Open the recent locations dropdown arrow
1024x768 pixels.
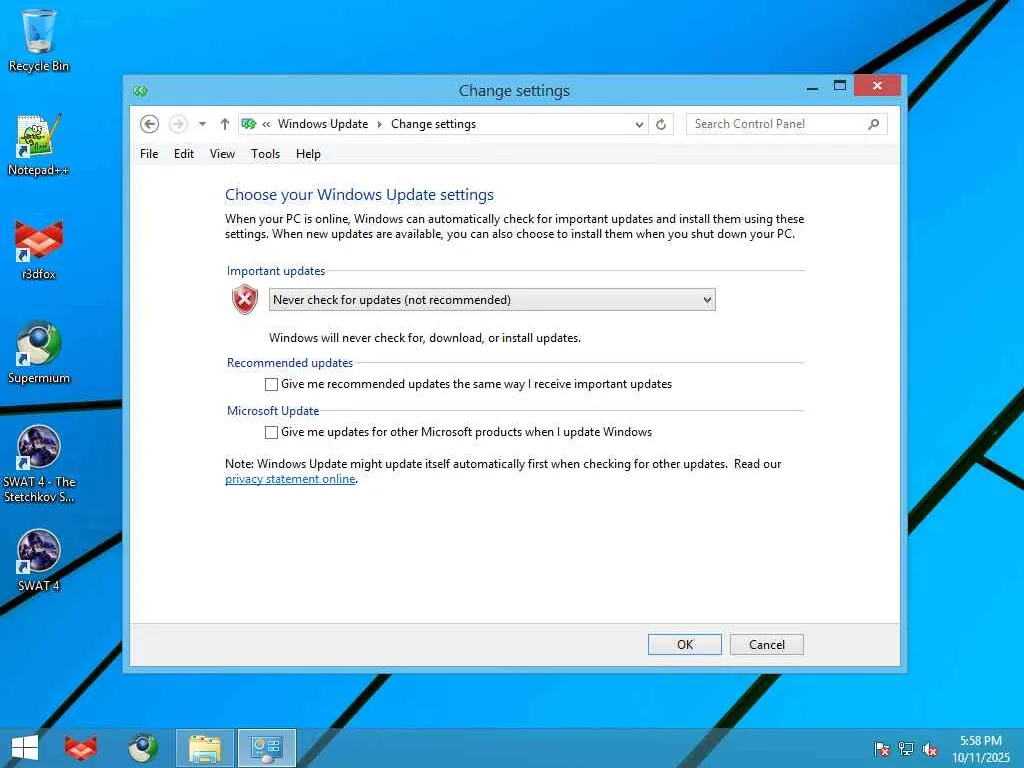click(202, 124)
